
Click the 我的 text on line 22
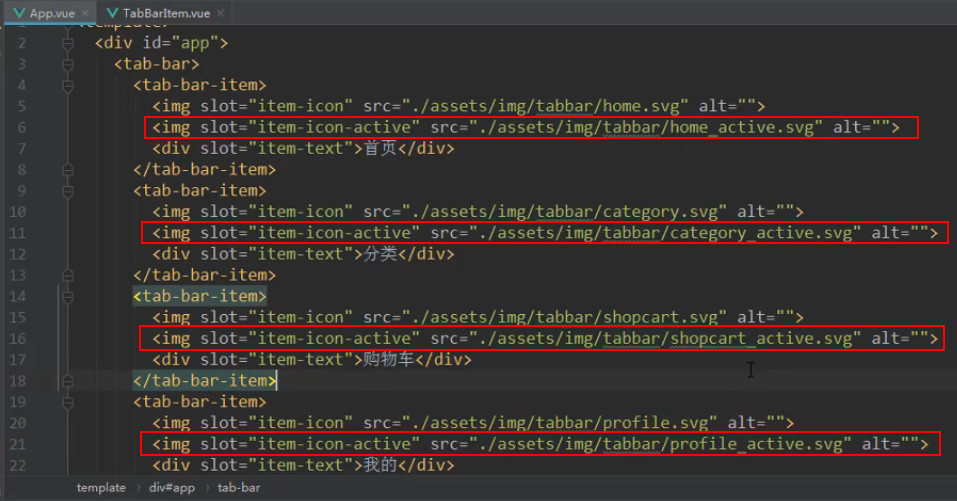tap(380, 465)
